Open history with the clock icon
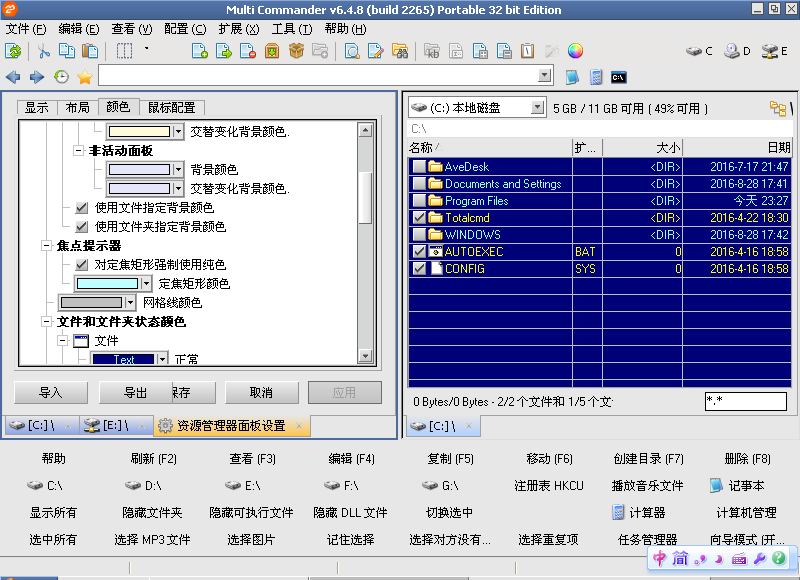 coord(61,77)
